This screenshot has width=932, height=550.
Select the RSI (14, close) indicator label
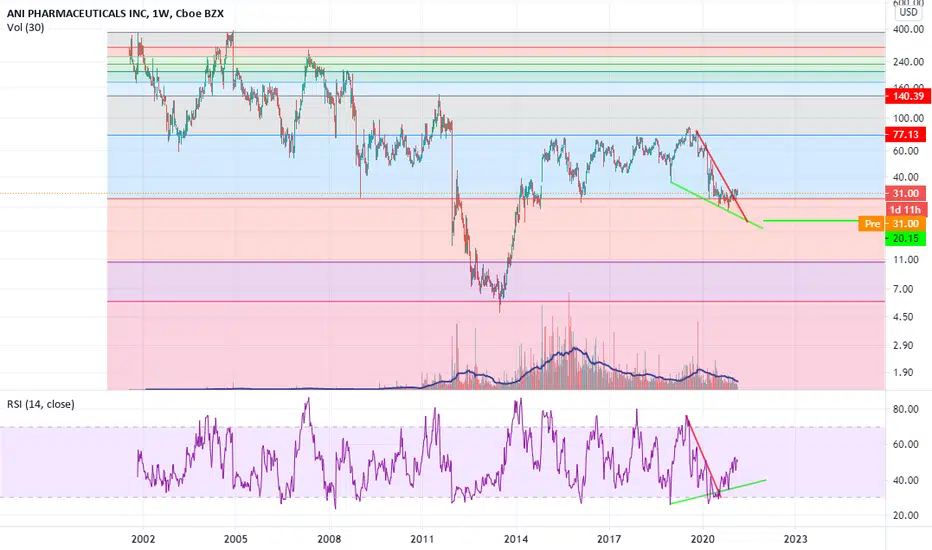click(41, 404)
